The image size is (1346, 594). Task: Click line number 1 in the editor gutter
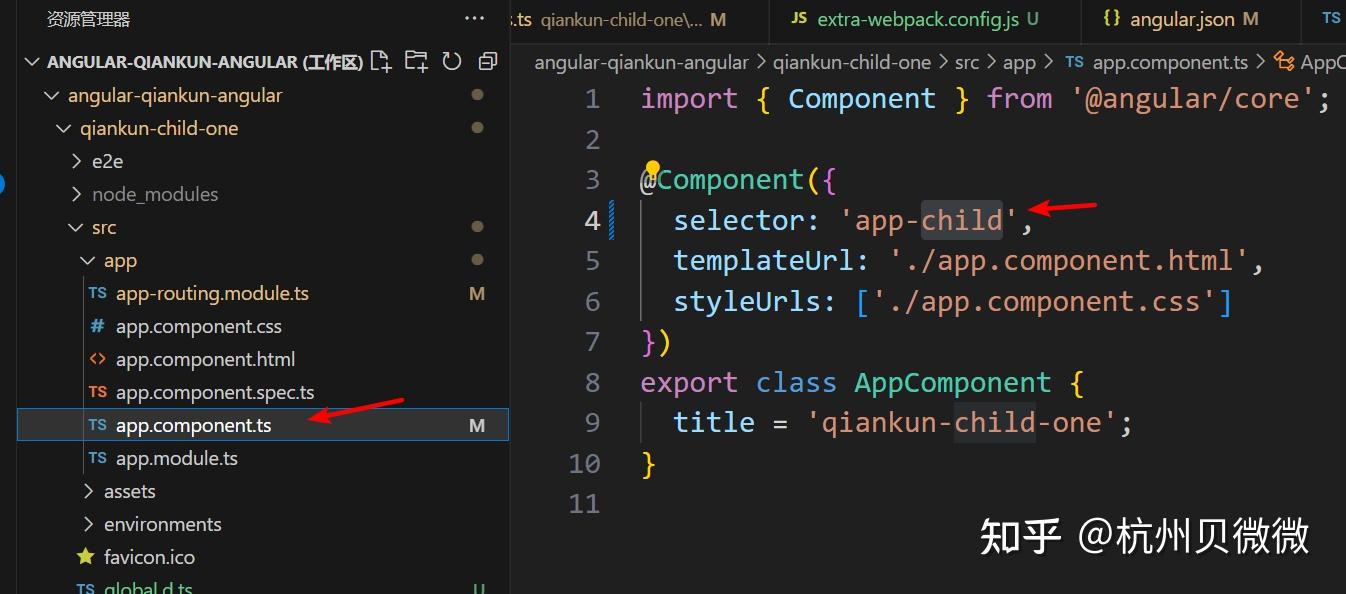tap(591, 99)
